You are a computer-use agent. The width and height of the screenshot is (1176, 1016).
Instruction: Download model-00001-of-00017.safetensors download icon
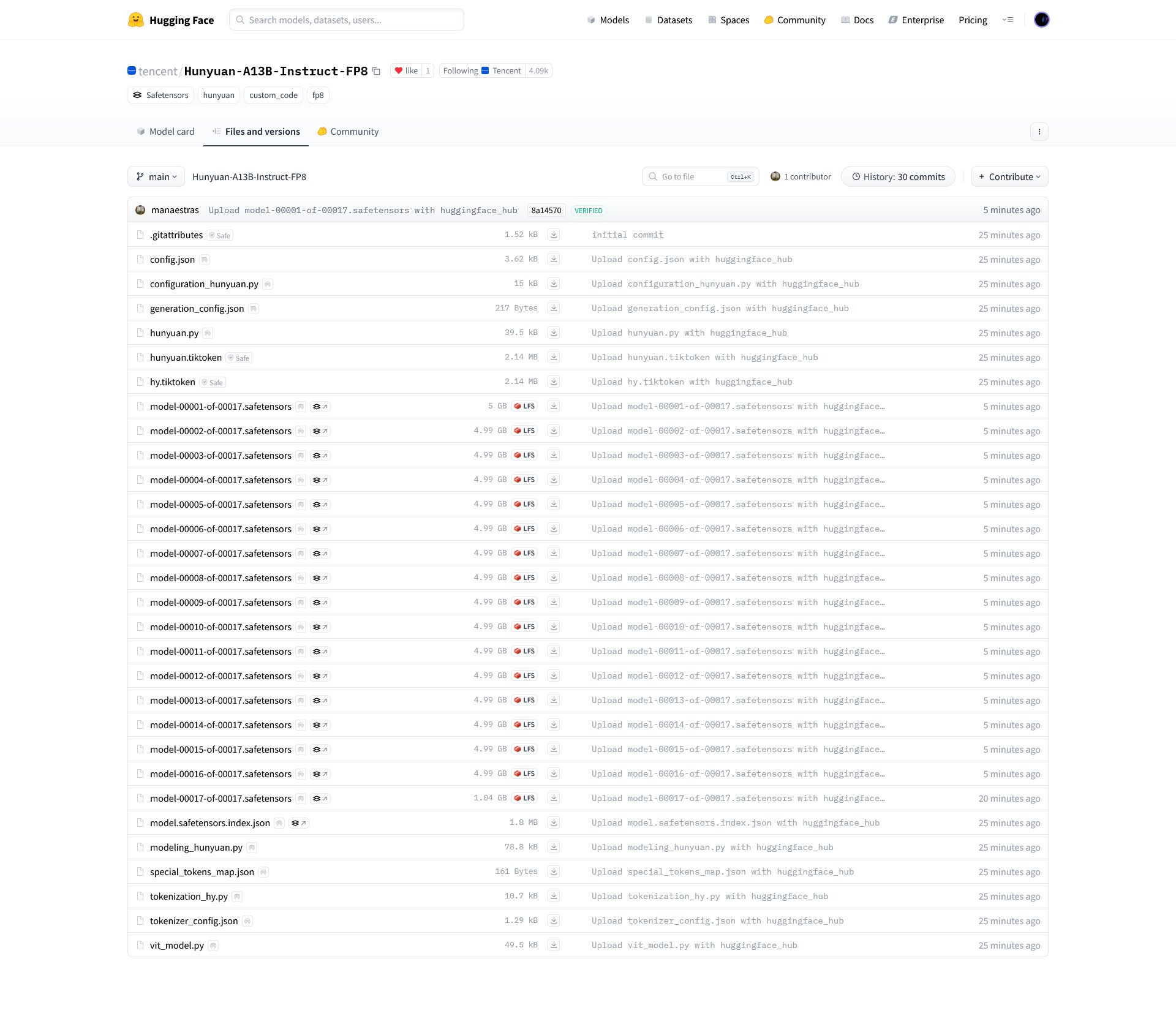tap(554, 406)
